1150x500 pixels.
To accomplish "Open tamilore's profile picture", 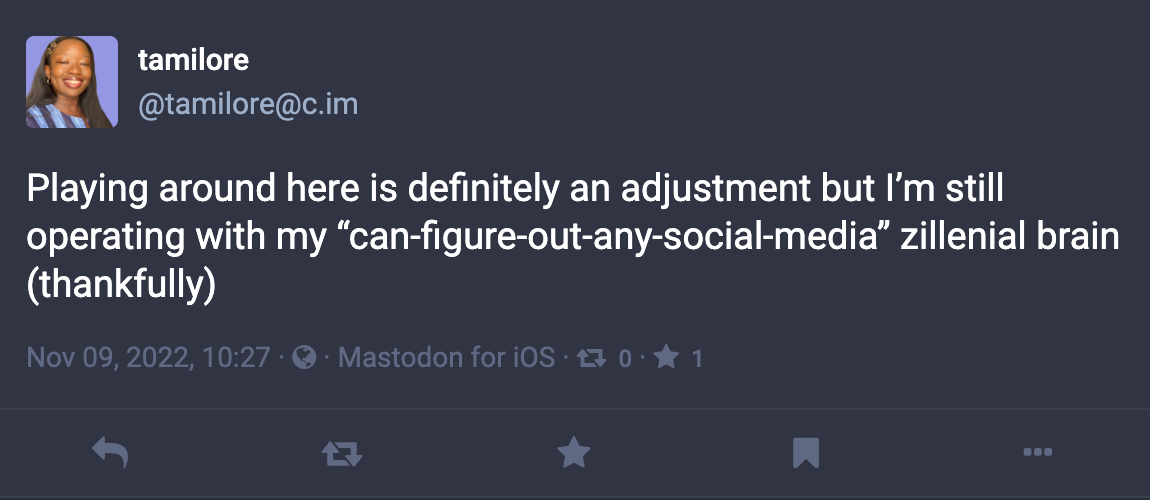I will pyautogui.click(x=72, y=82).
